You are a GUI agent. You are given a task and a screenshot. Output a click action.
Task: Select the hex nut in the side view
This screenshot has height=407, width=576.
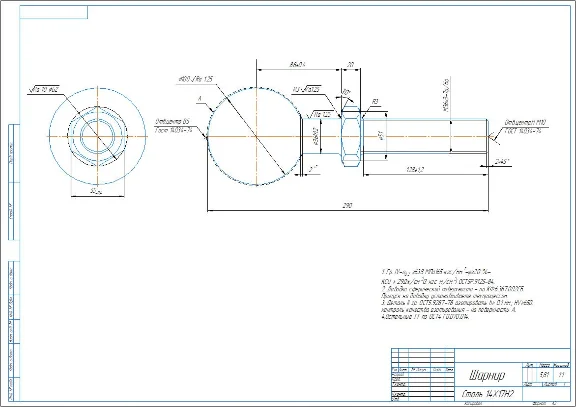[x=351, y=137]
